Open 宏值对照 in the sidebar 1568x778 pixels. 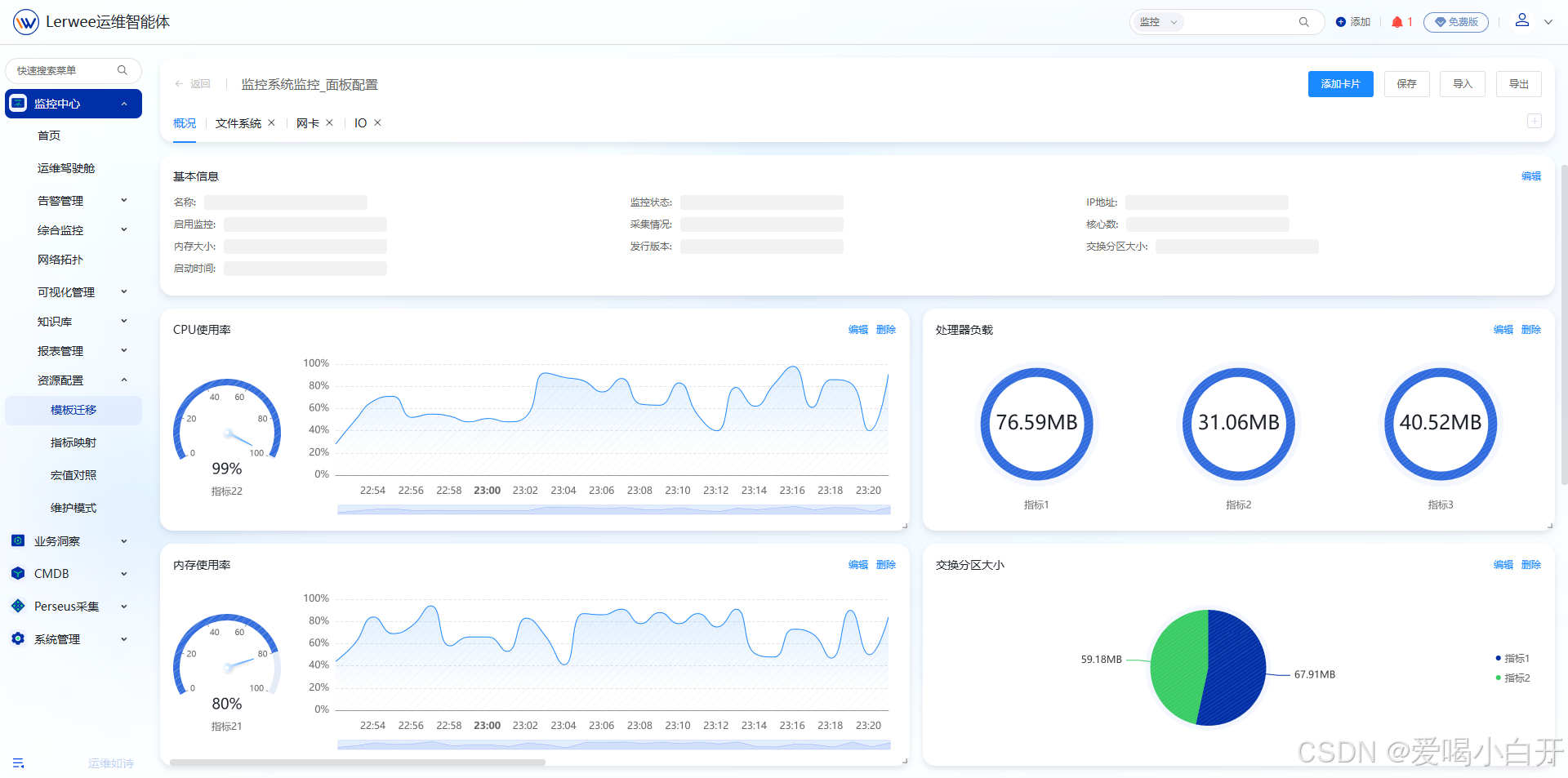[73, 475]
